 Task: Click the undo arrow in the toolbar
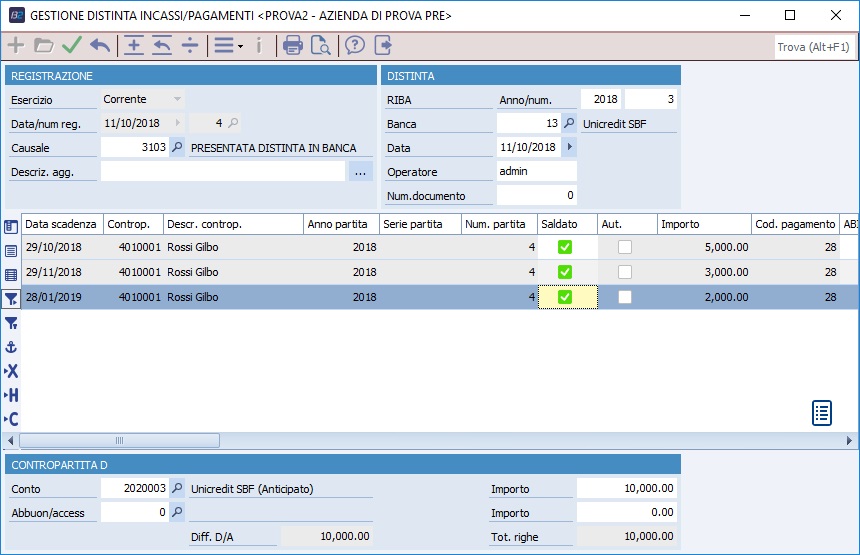pos(100,45)
